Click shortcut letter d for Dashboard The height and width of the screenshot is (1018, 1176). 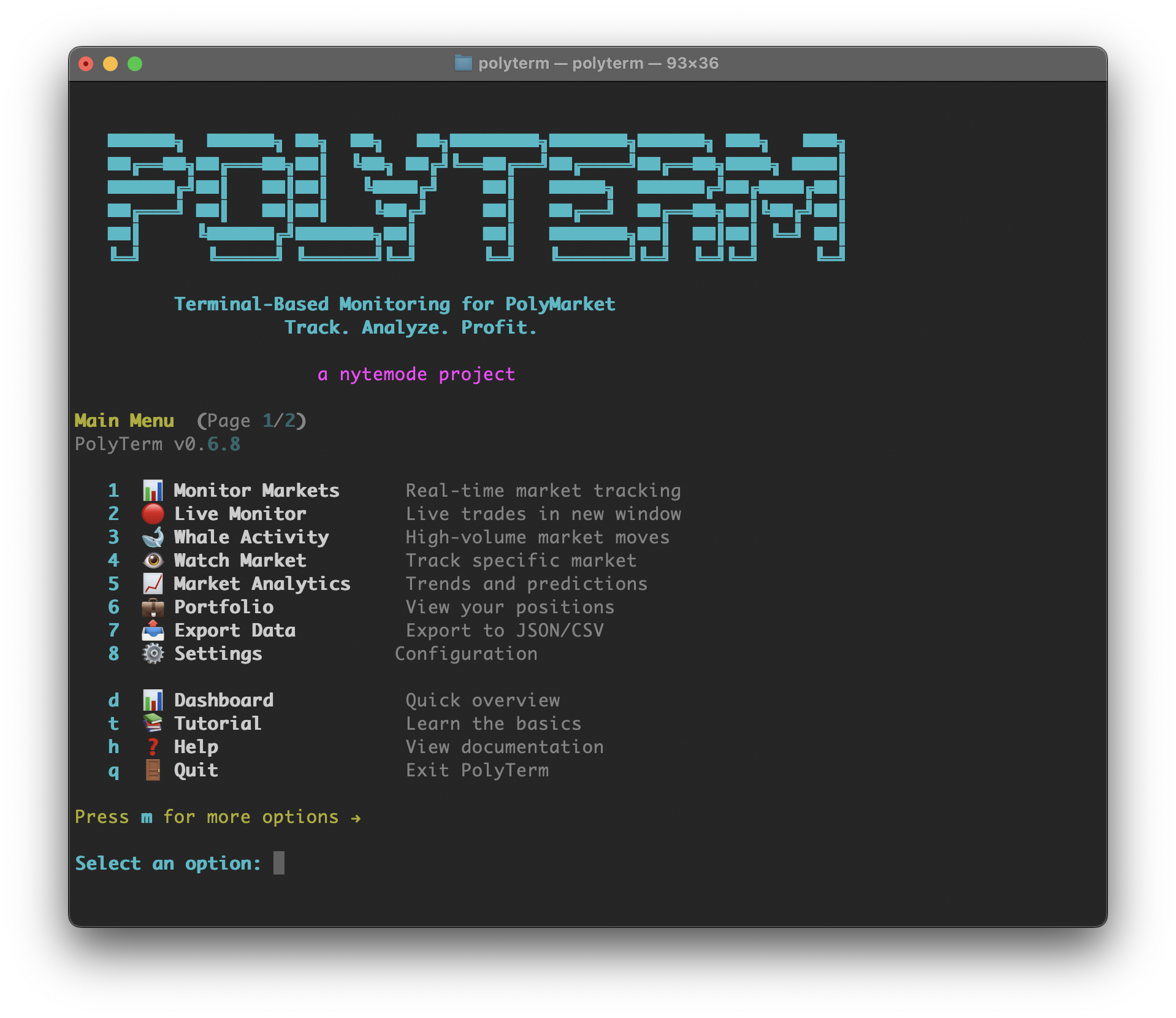pos(113,700)
